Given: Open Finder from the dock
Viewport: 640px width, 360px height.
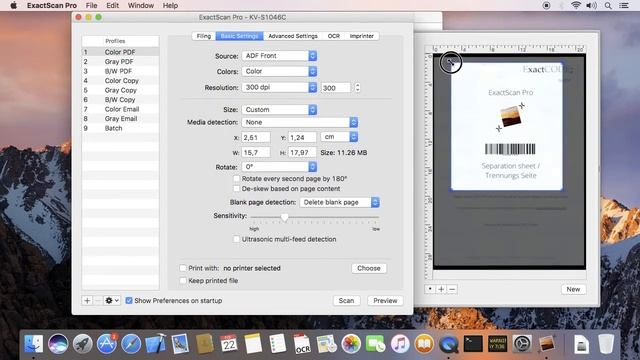Looking at the screenshot, I should tap(33, 344).
